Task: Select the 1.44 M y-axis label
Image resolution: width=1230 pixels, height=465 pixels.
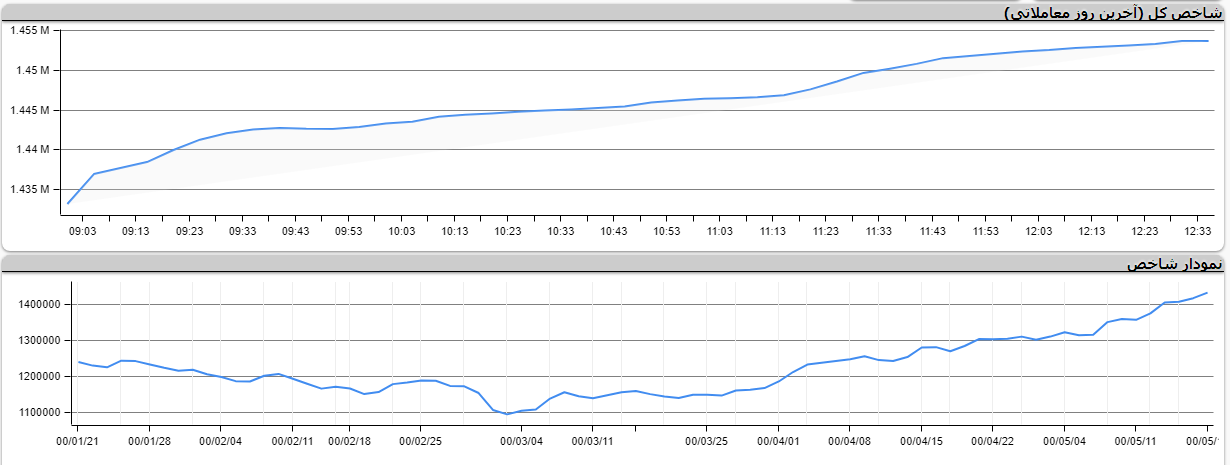Action: pyautogui.click(x=33, y=150)
